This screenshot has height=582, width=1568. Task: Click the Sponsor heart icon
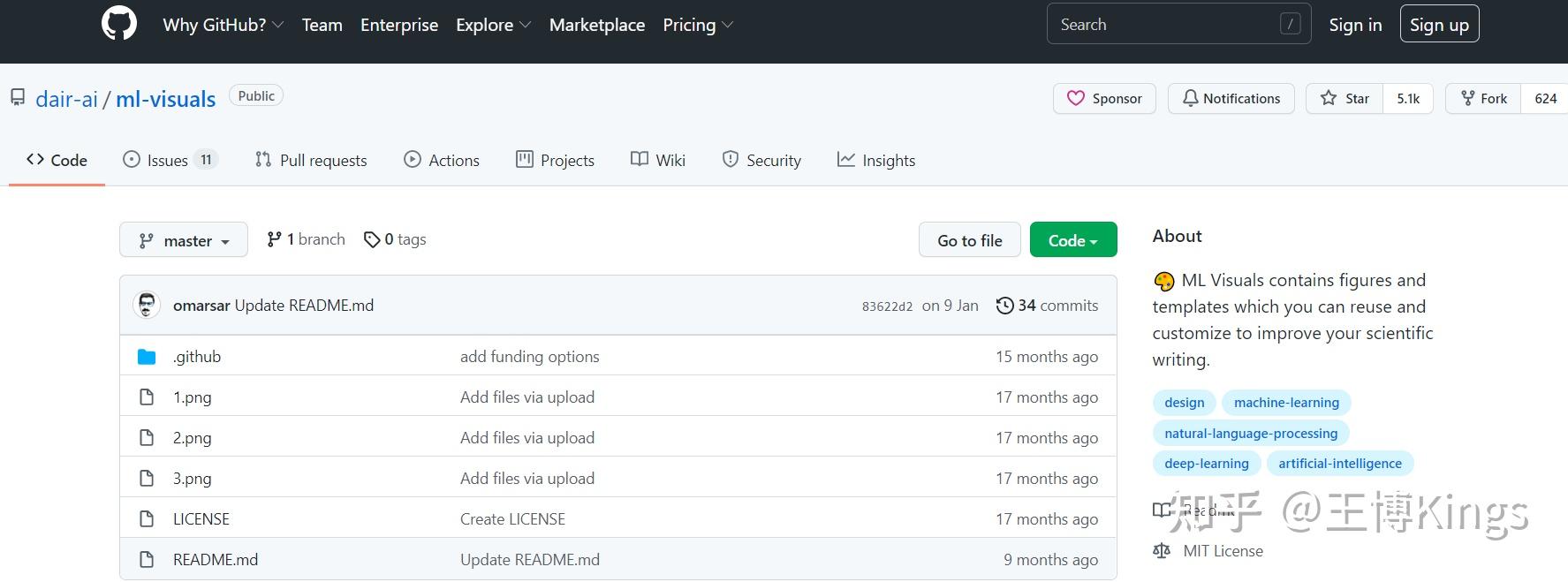[x=1075, y=98]
